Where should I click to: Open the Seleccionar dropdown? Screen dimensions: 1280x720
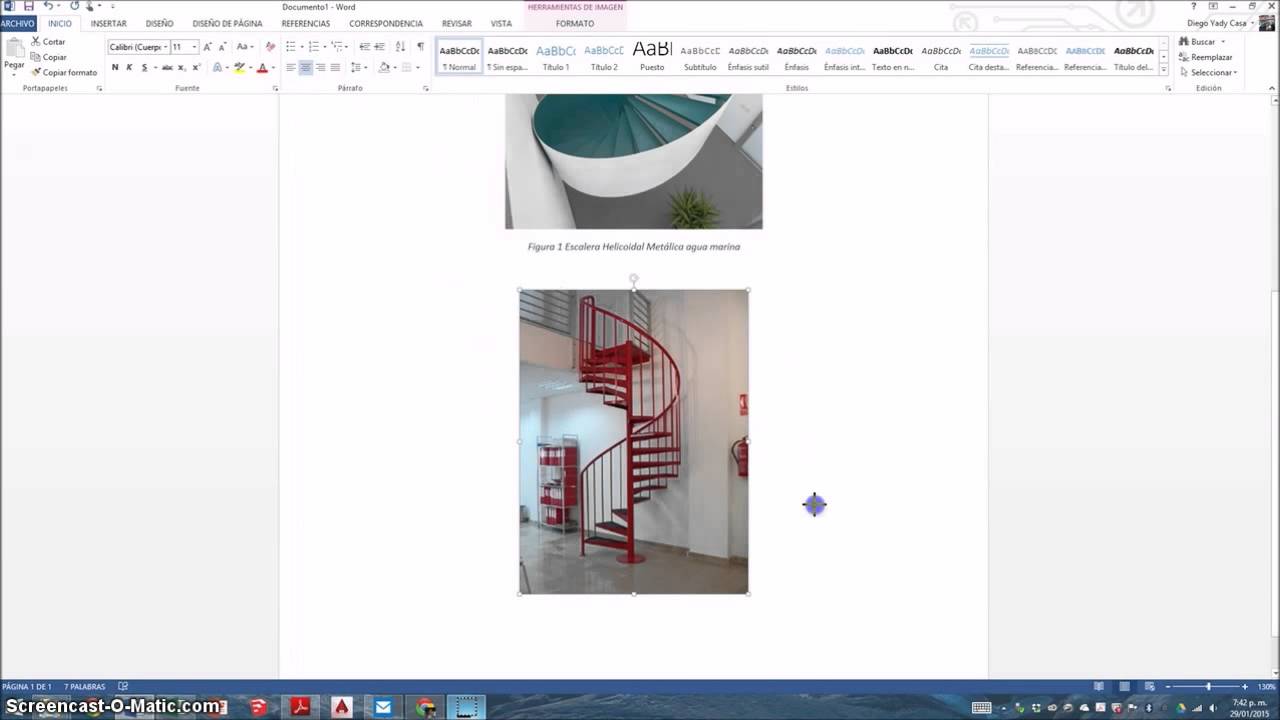click(1208, 72)
